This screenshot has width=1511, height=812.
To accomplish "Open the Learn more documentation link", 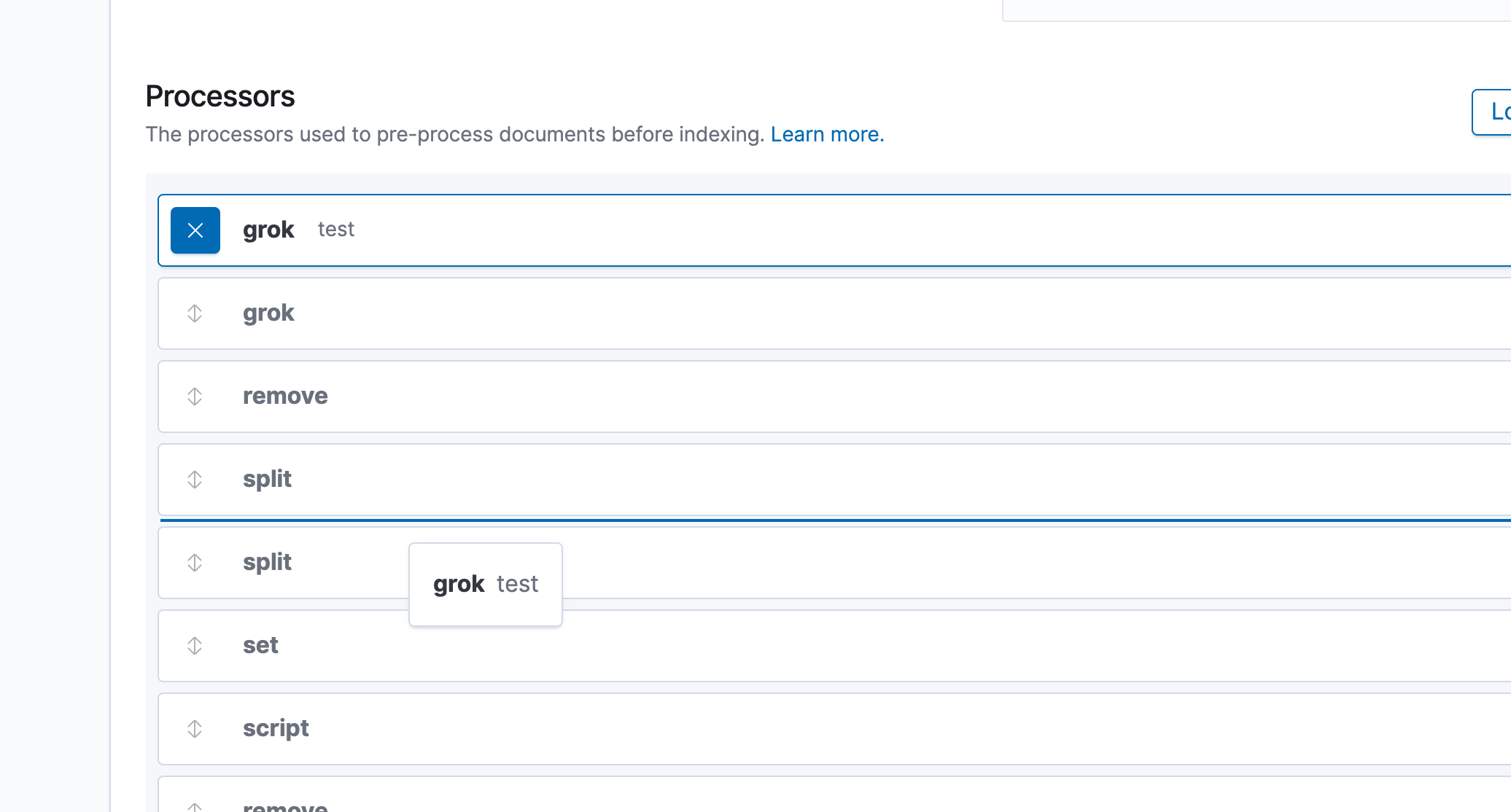I will coord(827,135).
